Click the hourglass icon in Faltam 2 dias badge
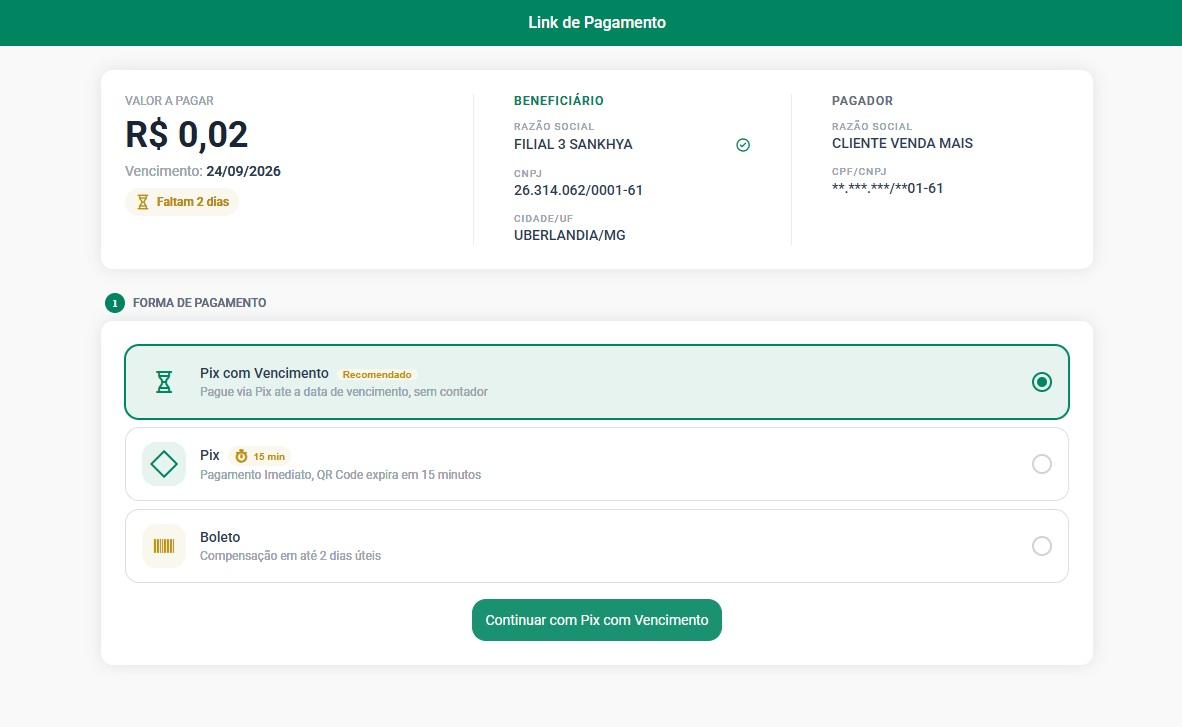The width and height of the screenshot is (1182, 727). coord(142,202)
